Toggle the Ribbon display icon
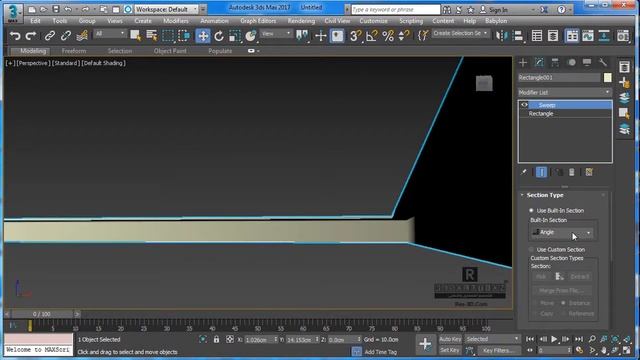This screenshot has width=640, height=360. (x=572, y=36)
